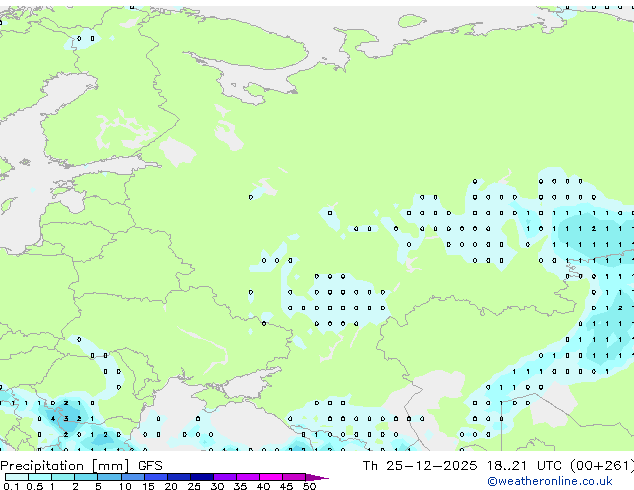Viewport: 634px width, 490px height.
Task: Pick the 2–5 mm legend color
Action: coord(86,477)
